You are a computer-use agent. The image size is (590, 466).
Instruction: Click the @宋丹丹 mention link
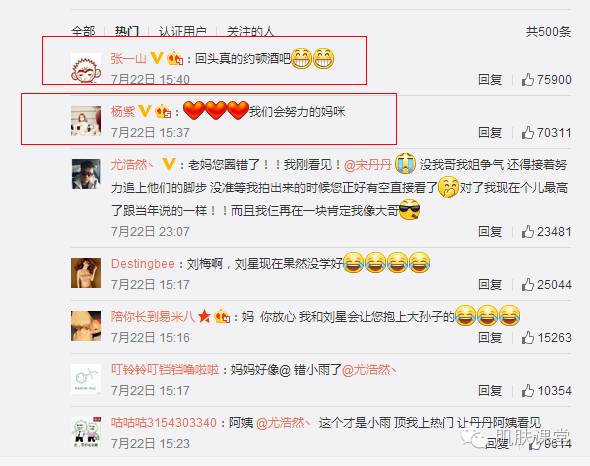coord(368,165)
